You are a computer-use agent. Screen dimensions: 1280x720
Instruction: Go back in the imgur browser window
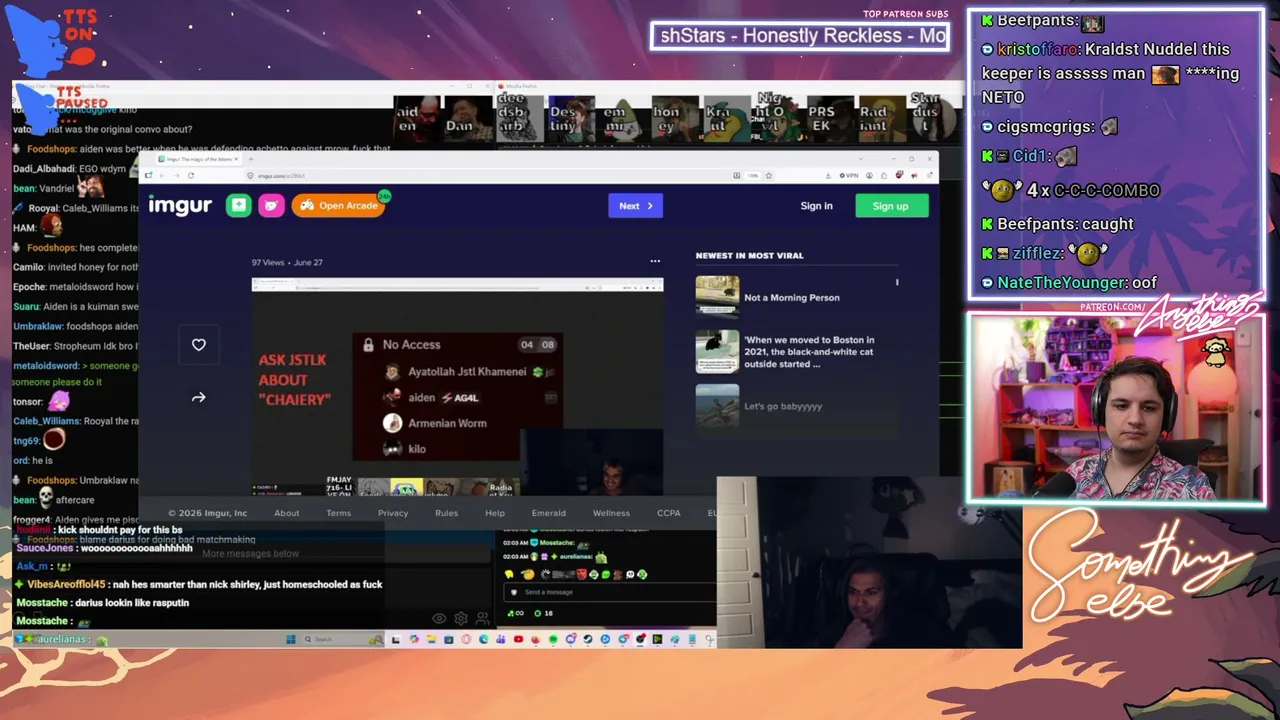tap(163, 175)
